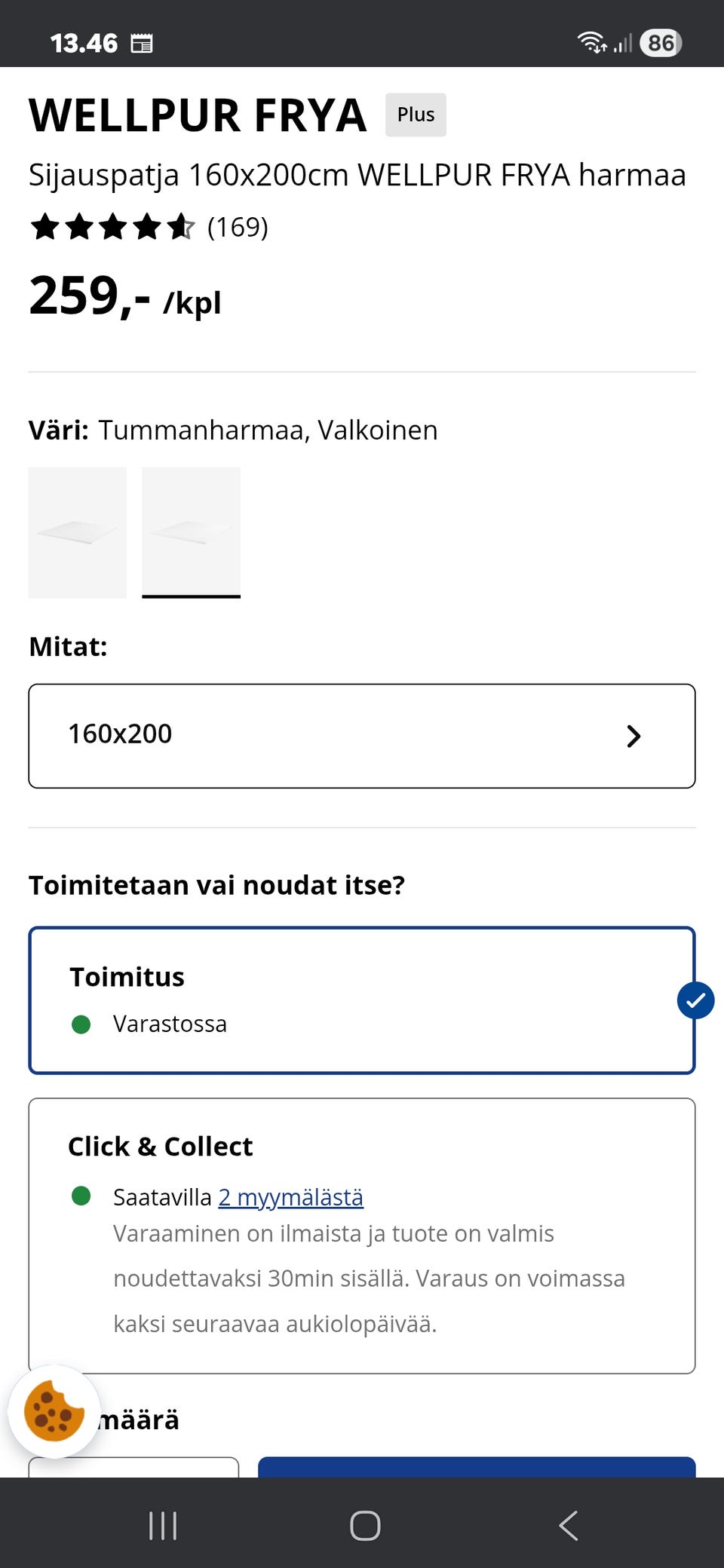Tap the Android back navigation button
Viewport: 724px width, 1568px height.
coord(569,1525)
